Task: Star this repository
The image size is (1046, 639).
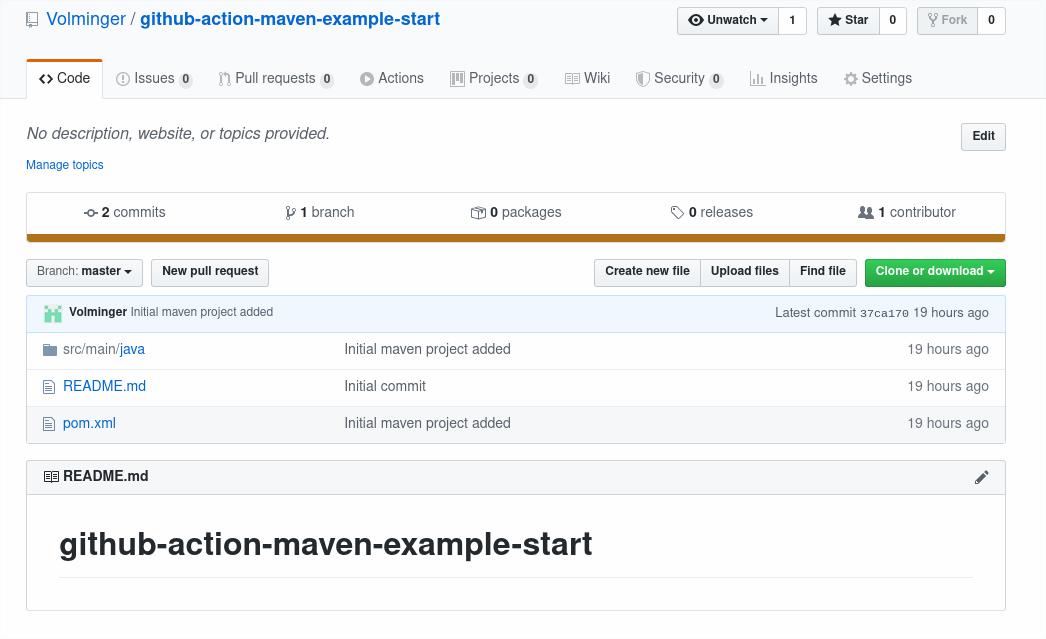Action: point(848,20)
